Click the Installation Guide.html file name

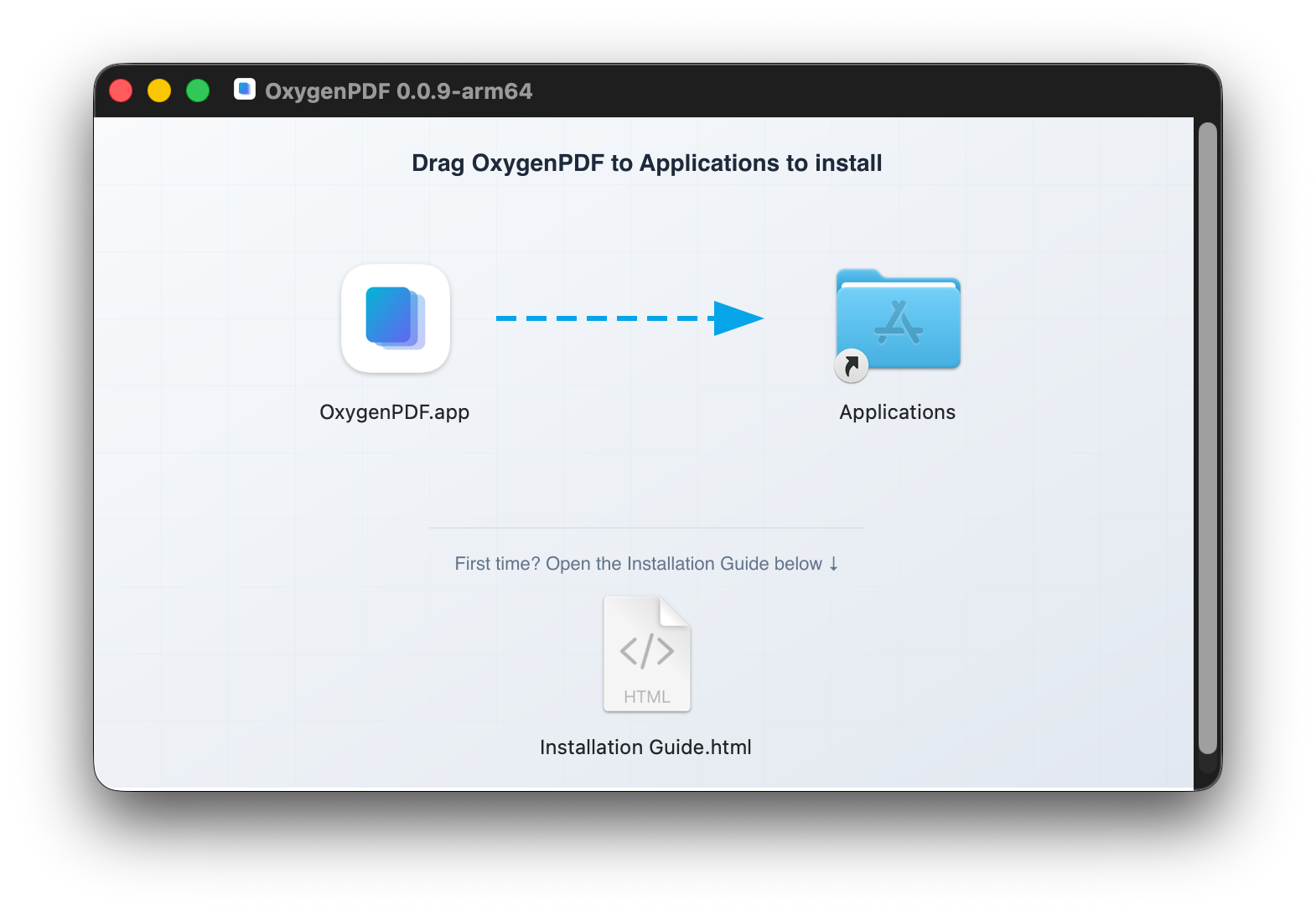pyautogui.click(x=646, y=747)
